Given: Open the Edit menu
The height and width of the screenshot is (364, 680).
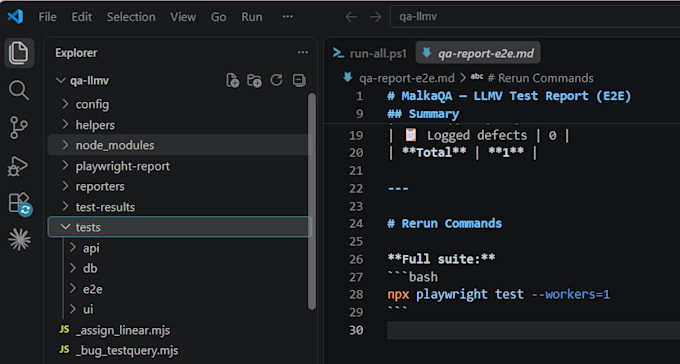Looking at the screenshot, I should pyautogui.click(x=82, y=17).
